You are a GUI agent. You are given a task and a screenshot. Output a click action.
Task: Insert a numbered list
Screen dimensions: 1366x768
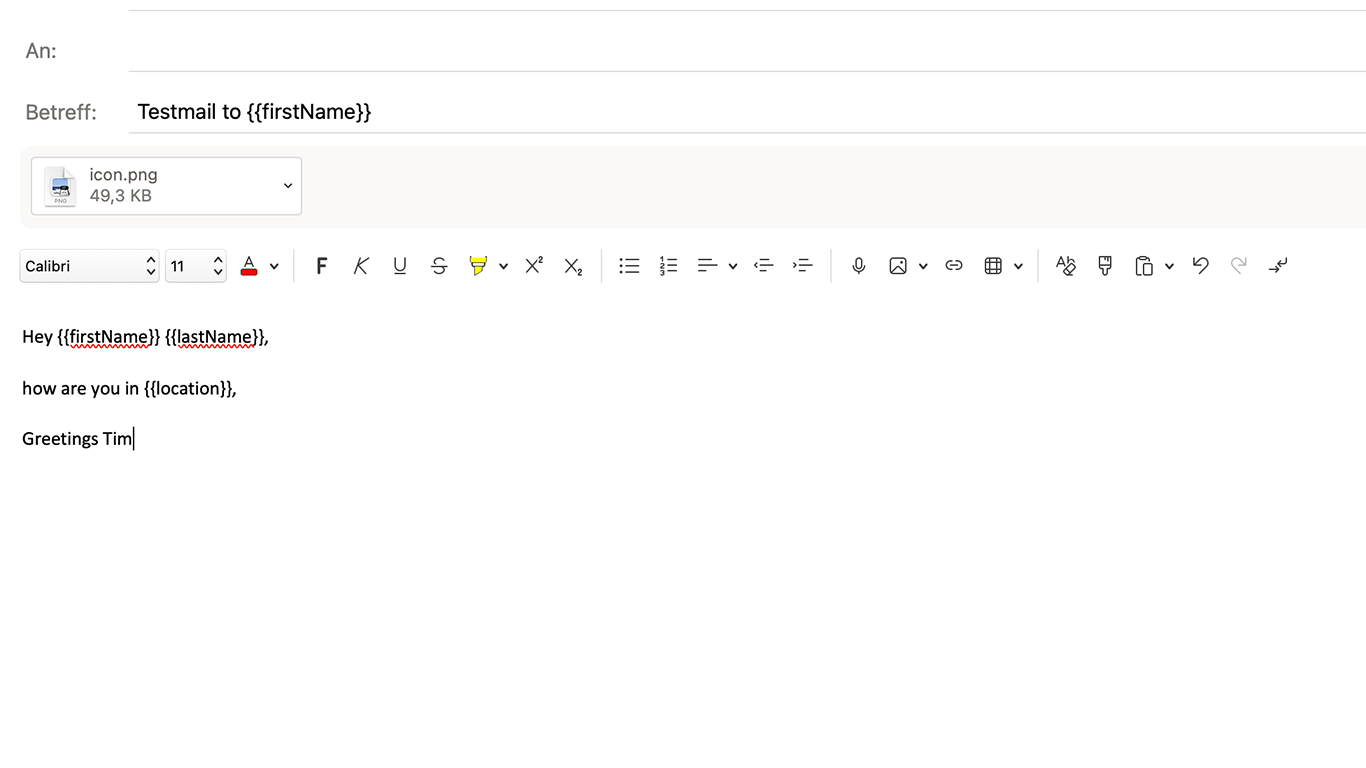tap(669, 266)
